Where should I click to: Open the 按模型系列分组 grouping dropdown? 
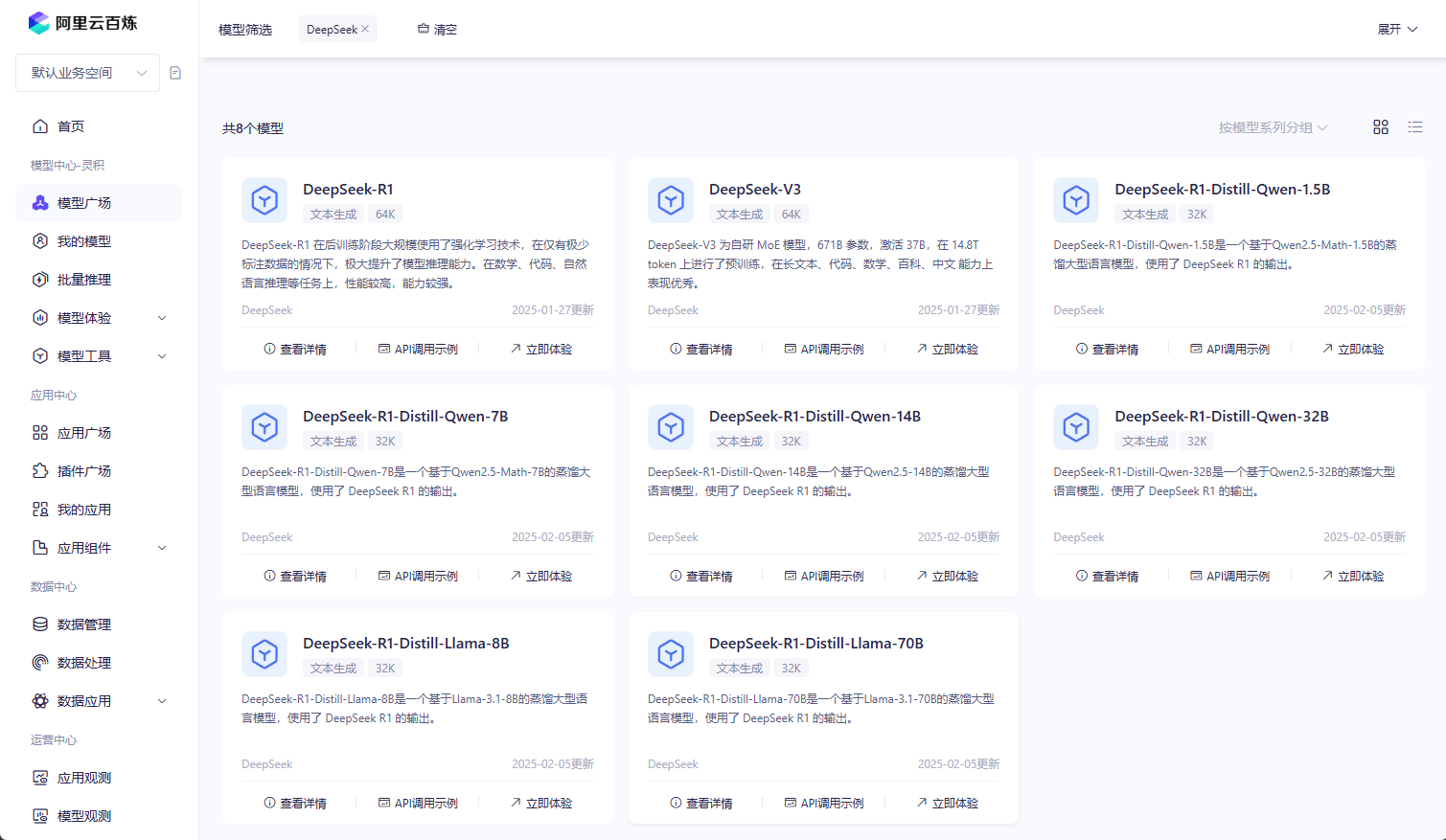pos(1273,127)
